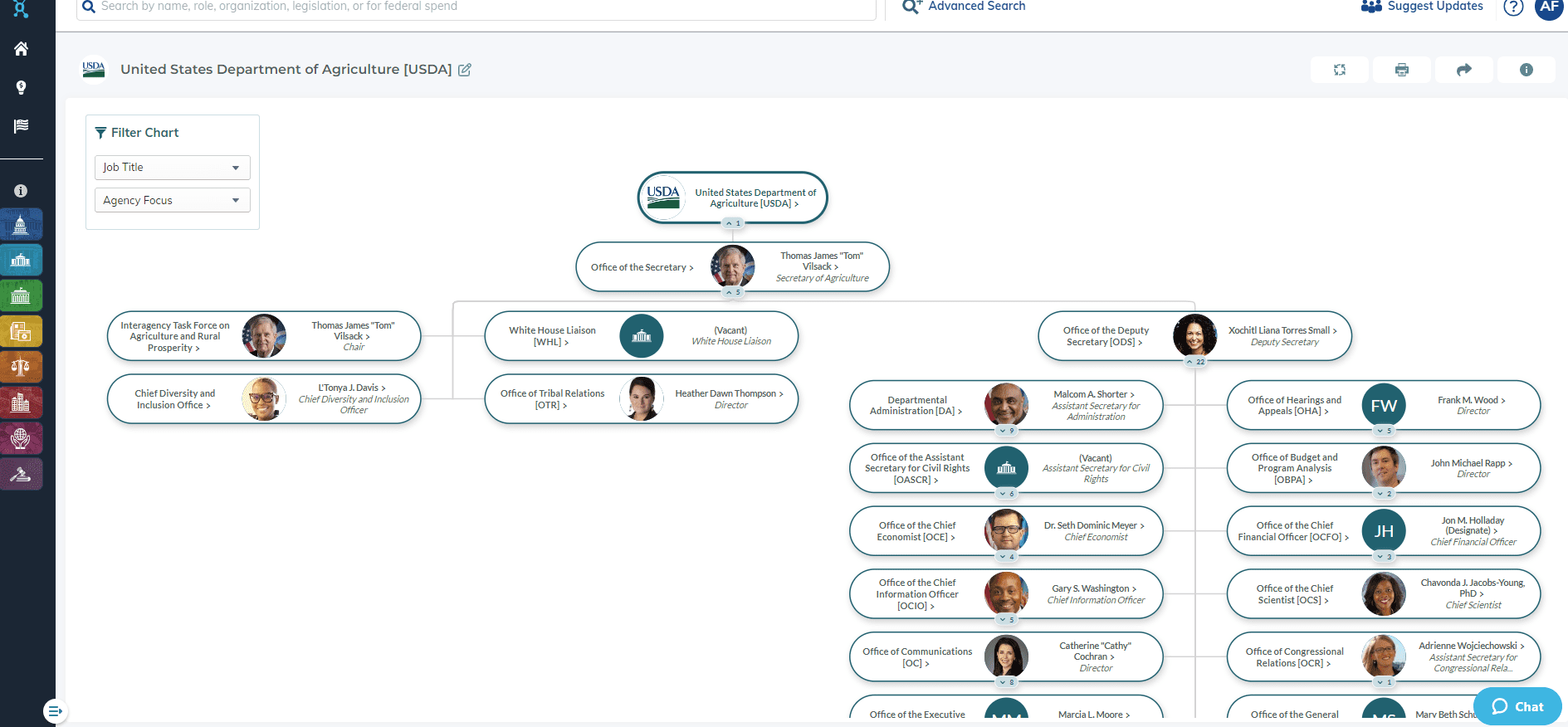Collapse children under USDA root node

(x=733, y=223)
